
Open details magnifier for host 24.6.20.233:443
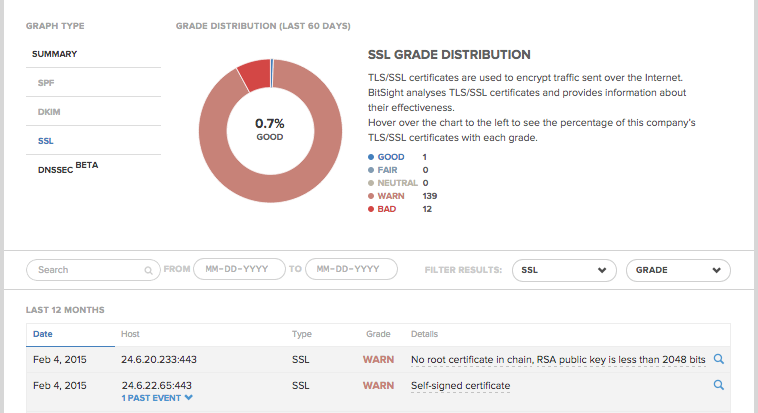[718, 359]
